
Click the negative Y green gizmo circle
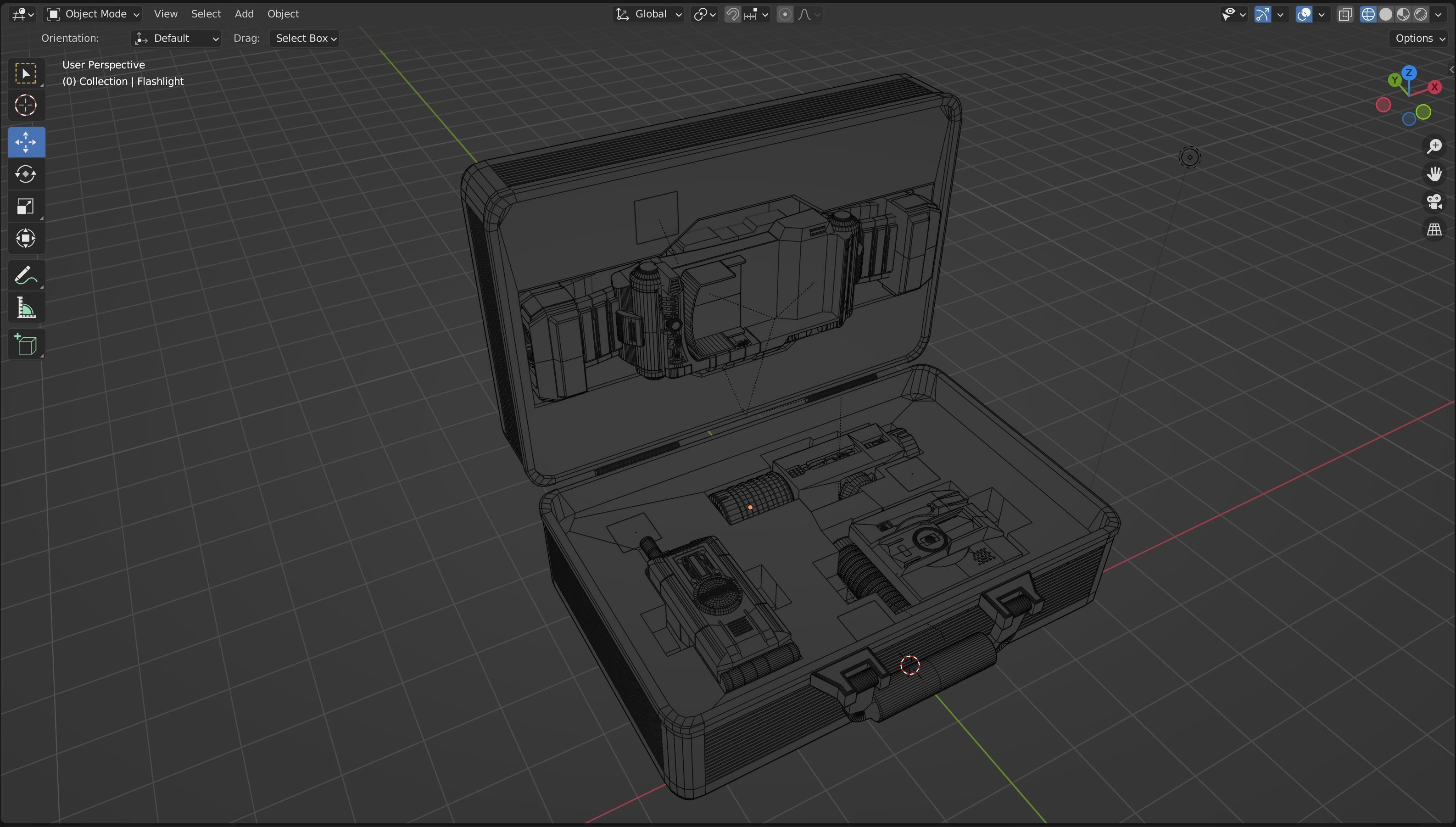1423,112
